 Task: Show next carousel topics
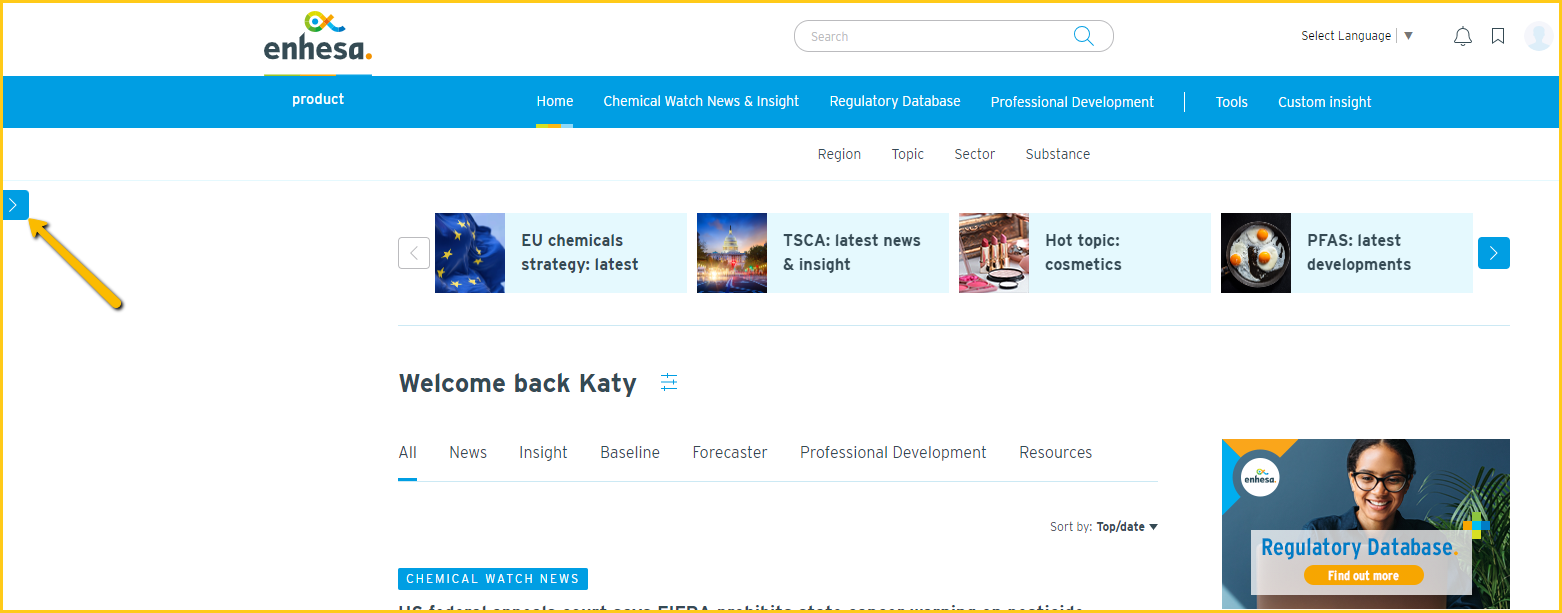(x=1494, y=253)
